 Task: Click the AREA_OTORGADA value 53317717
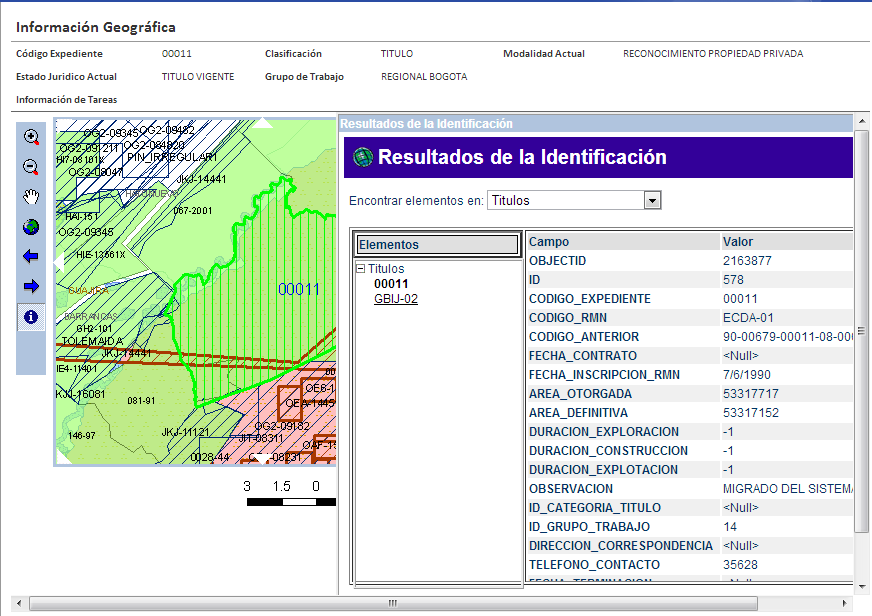click(750, 394)
